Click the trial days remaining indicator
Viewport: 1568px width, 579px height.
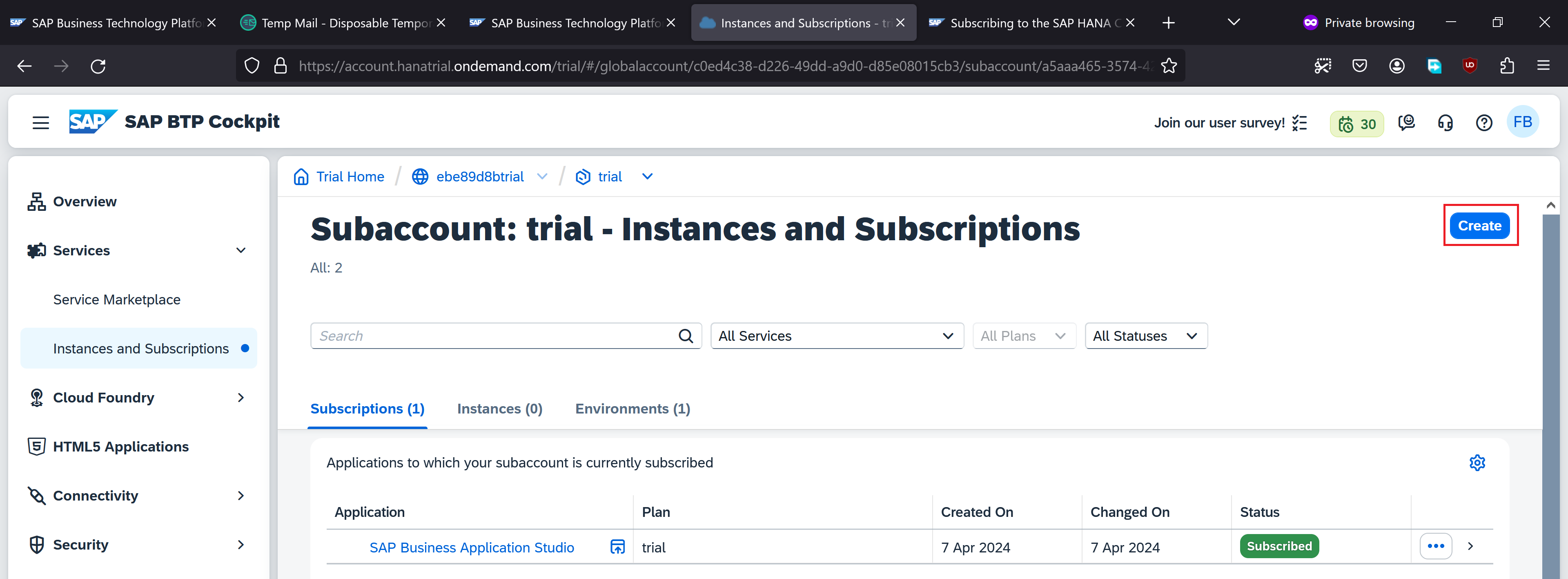[1356, 124]
